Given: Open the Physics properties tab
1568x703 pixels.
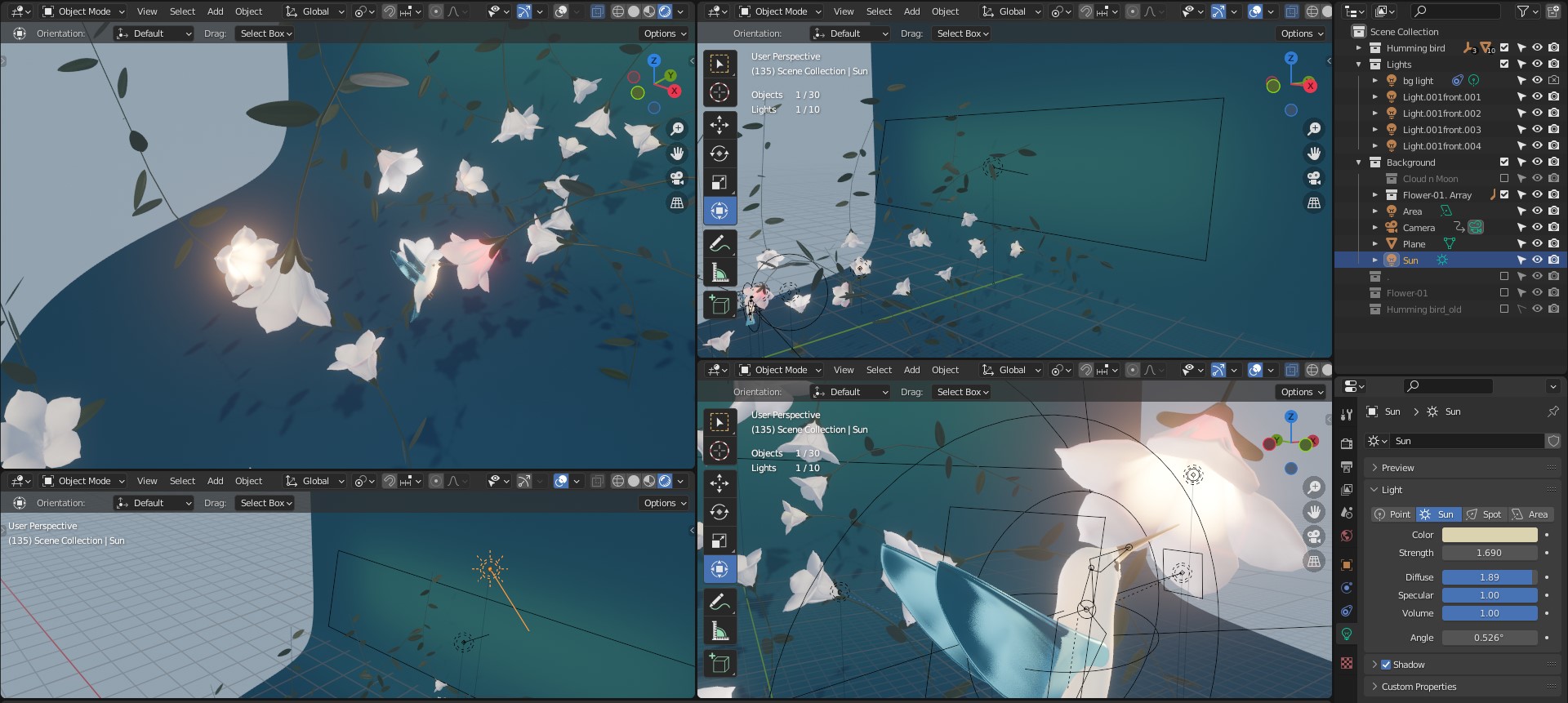Looking at the screenshot, I should [1347, 587].
